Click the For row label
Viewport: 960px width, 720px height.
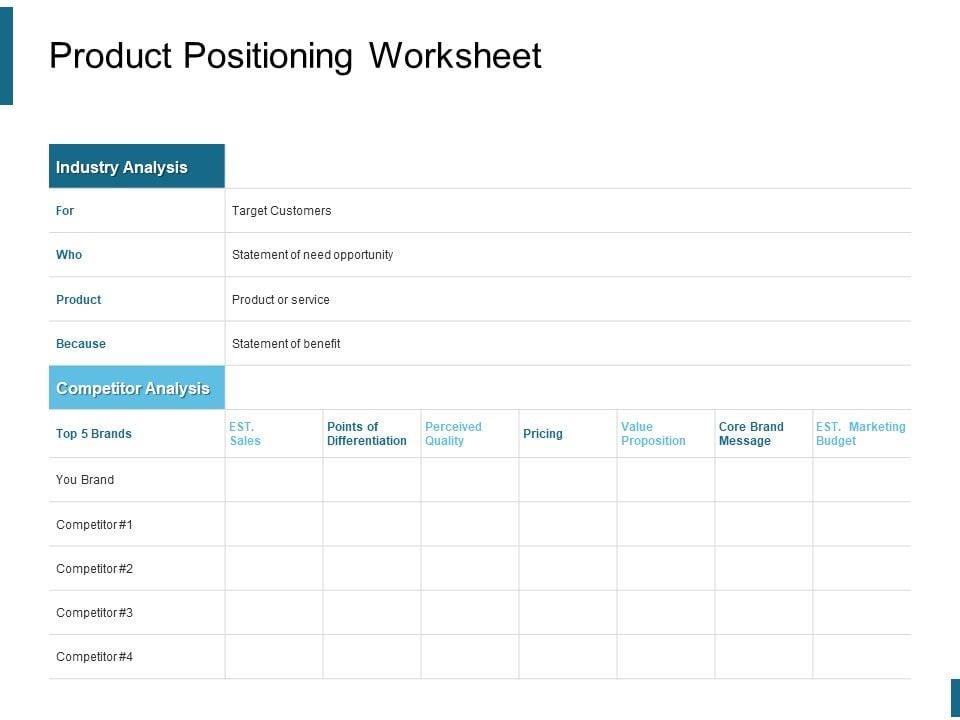click(x=65, y=211)
